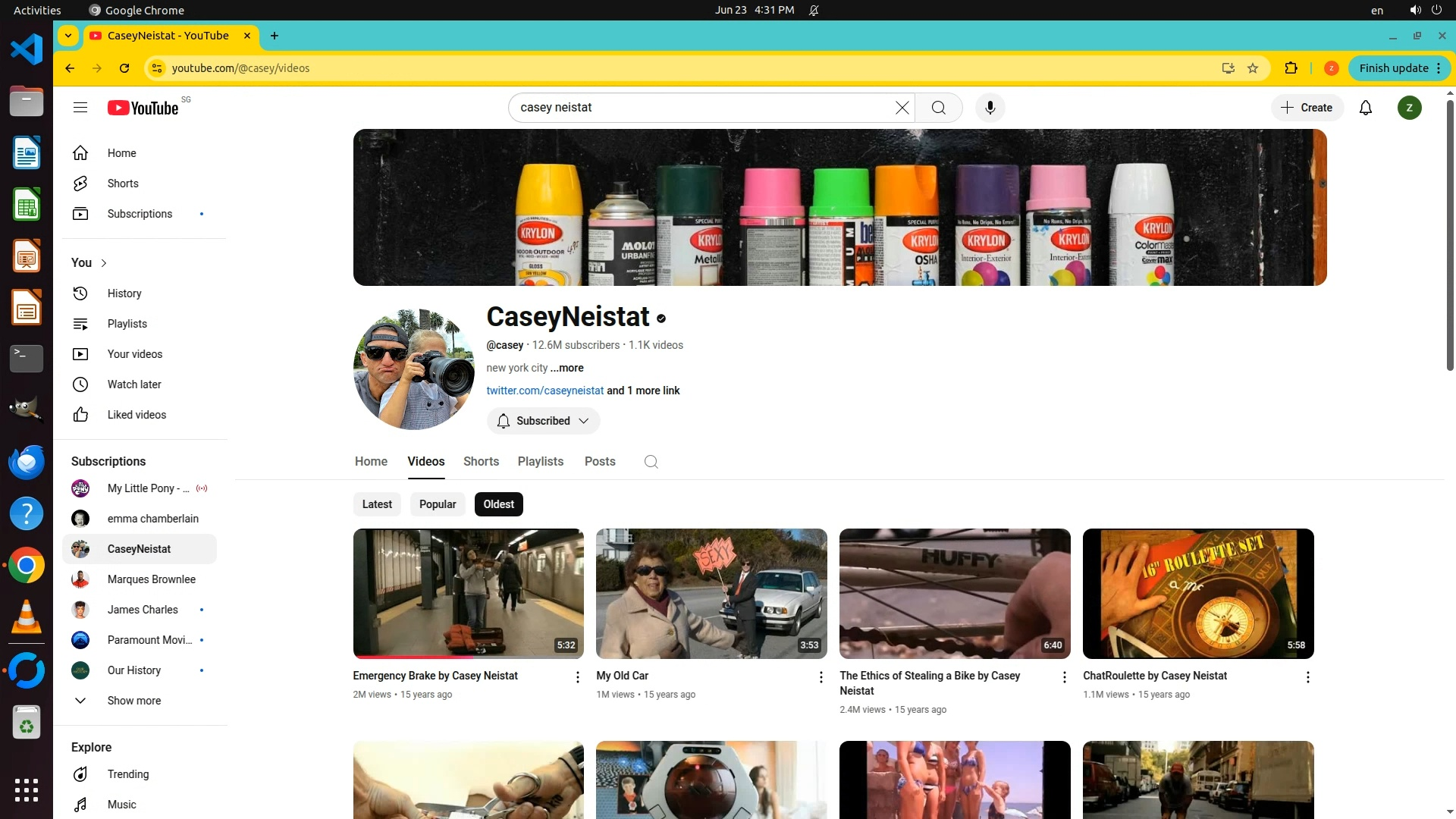
Task: Click the voice search microphone icon
Action: pyautogui.click(x=990, y=108)
